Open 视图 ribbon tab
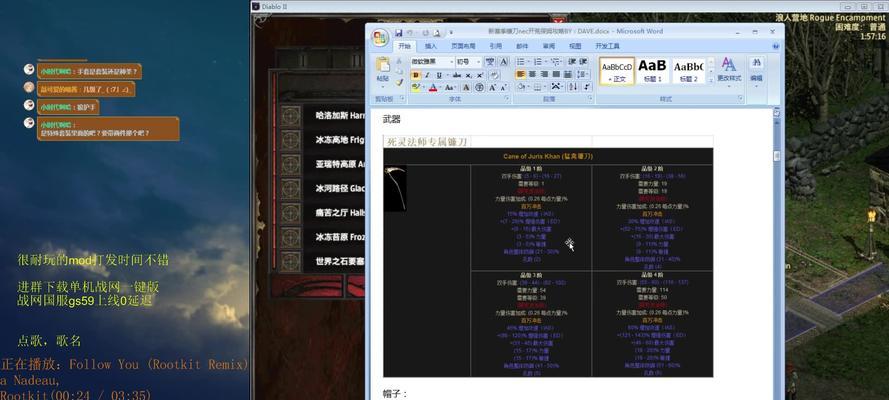Image resolution: width=889 pixels, height=400 pixels. pyautogui.click(x=575, y=46)
